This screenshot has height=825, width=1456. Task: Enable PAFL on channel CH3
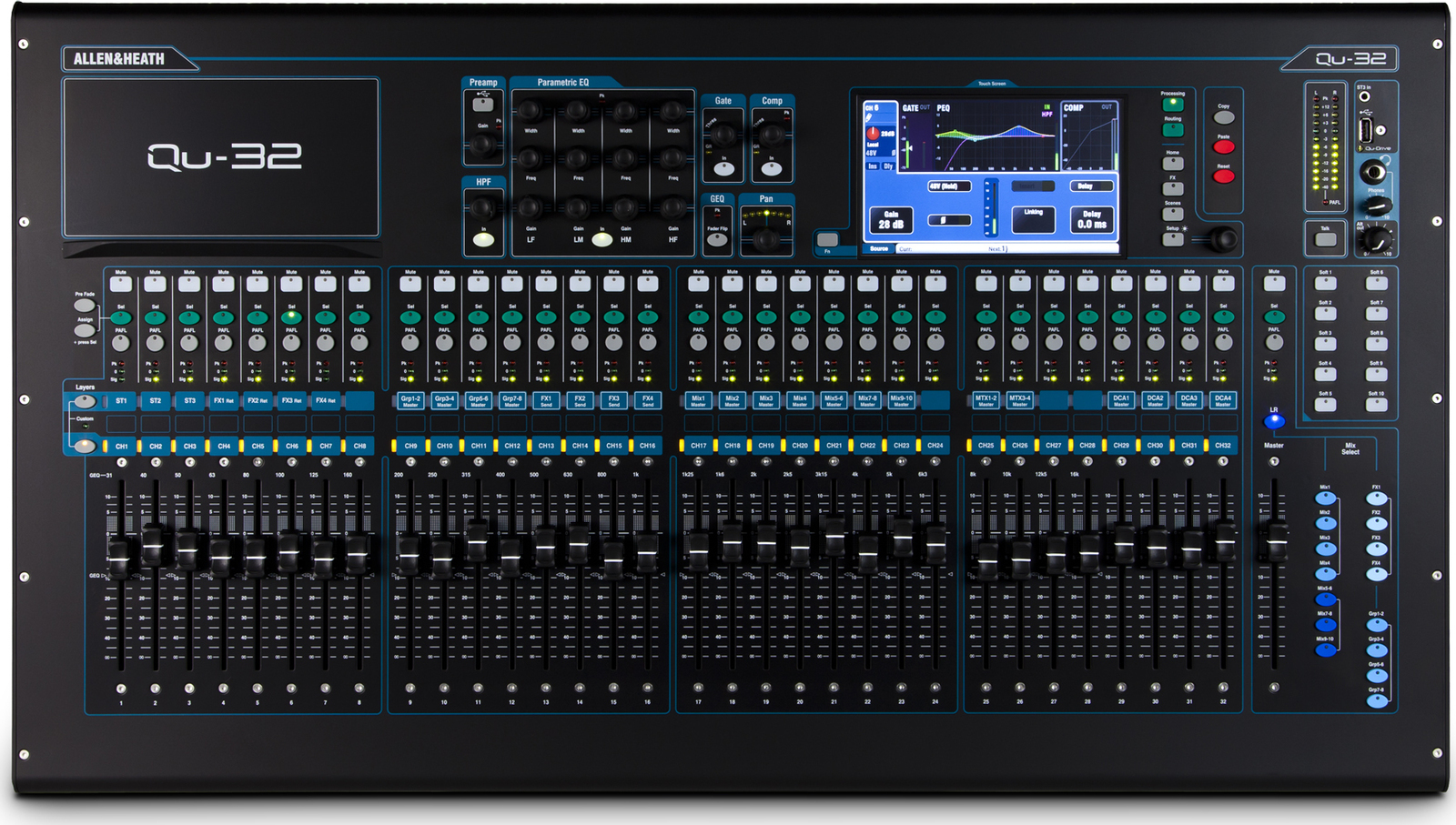(189, 344)
